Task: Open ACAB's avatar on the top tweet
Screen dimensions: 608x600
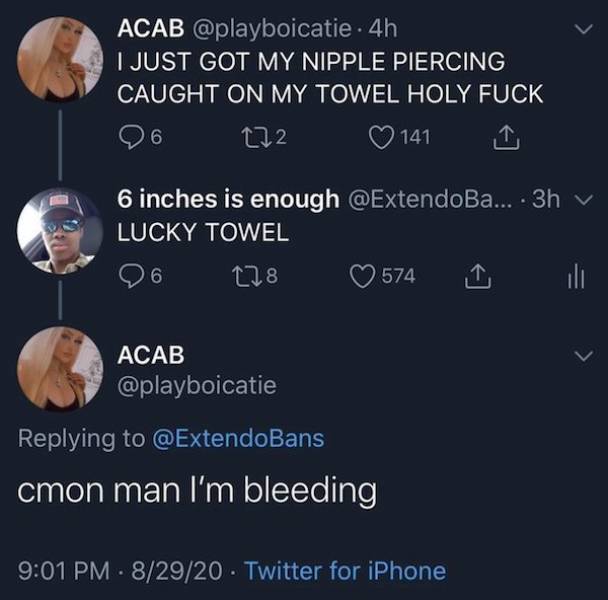Action: click(59, 60)
